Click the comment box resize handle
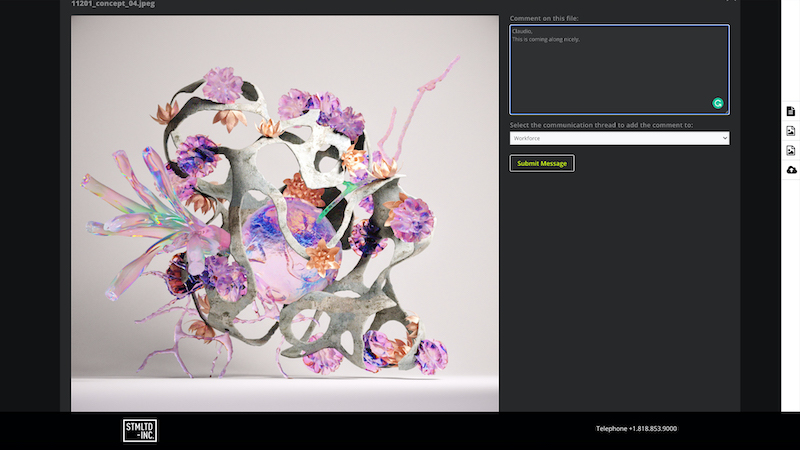The width and height of the screenshot is (800, 450). tap(726, 112)
